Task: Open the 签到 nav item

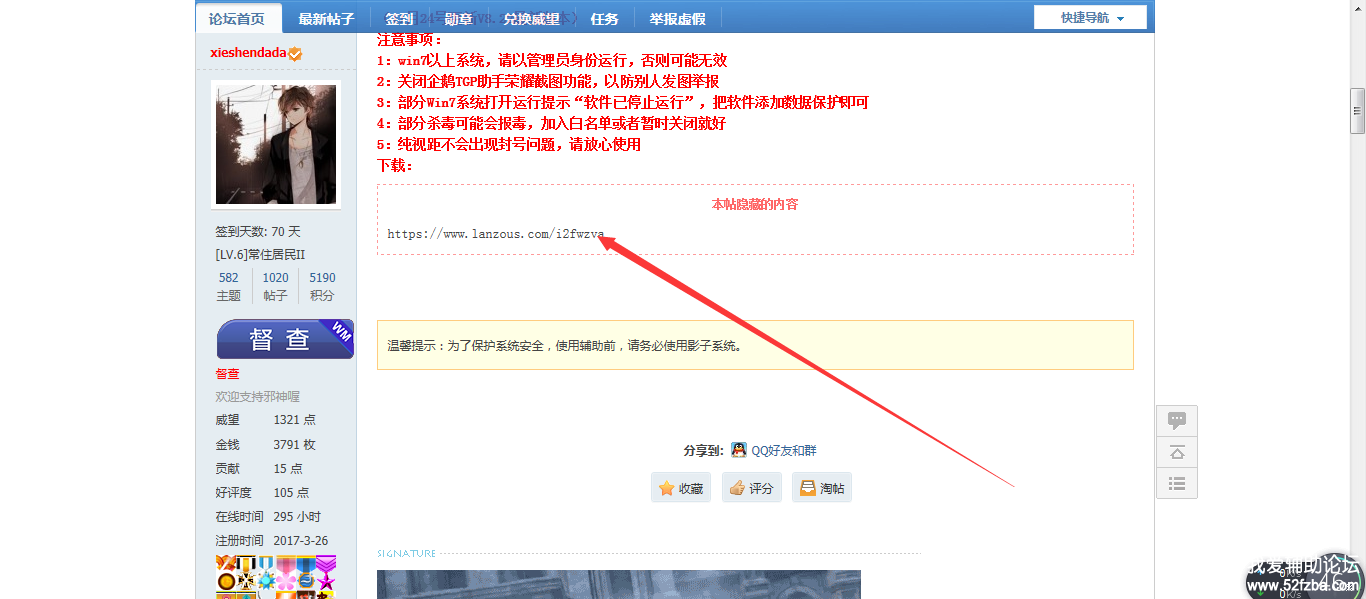Action: (399, 19)
